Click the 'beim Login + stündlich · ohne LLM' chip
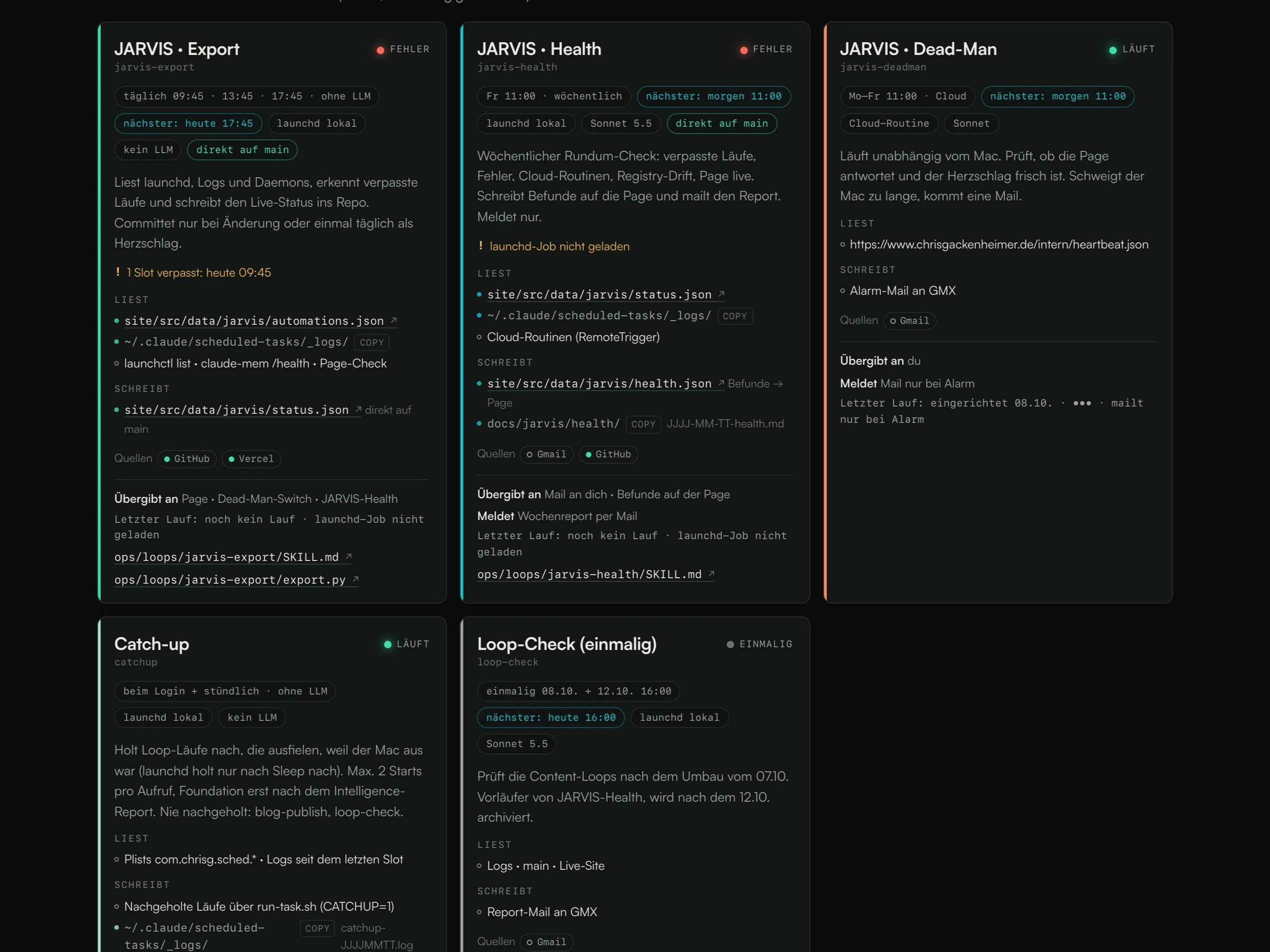 tap(225, 691)
